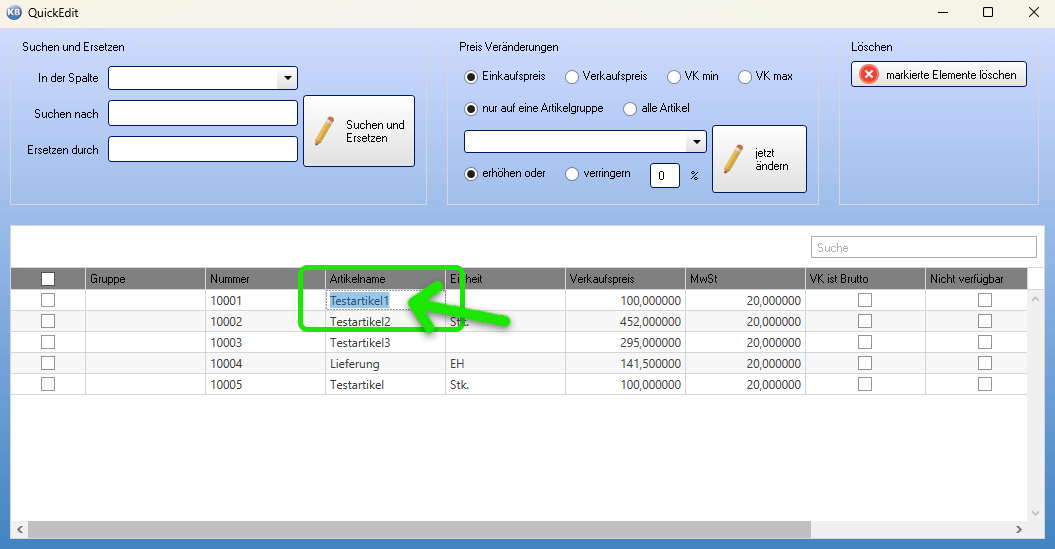Click the percentage value field
The image size is (1055, 549).
665,176
